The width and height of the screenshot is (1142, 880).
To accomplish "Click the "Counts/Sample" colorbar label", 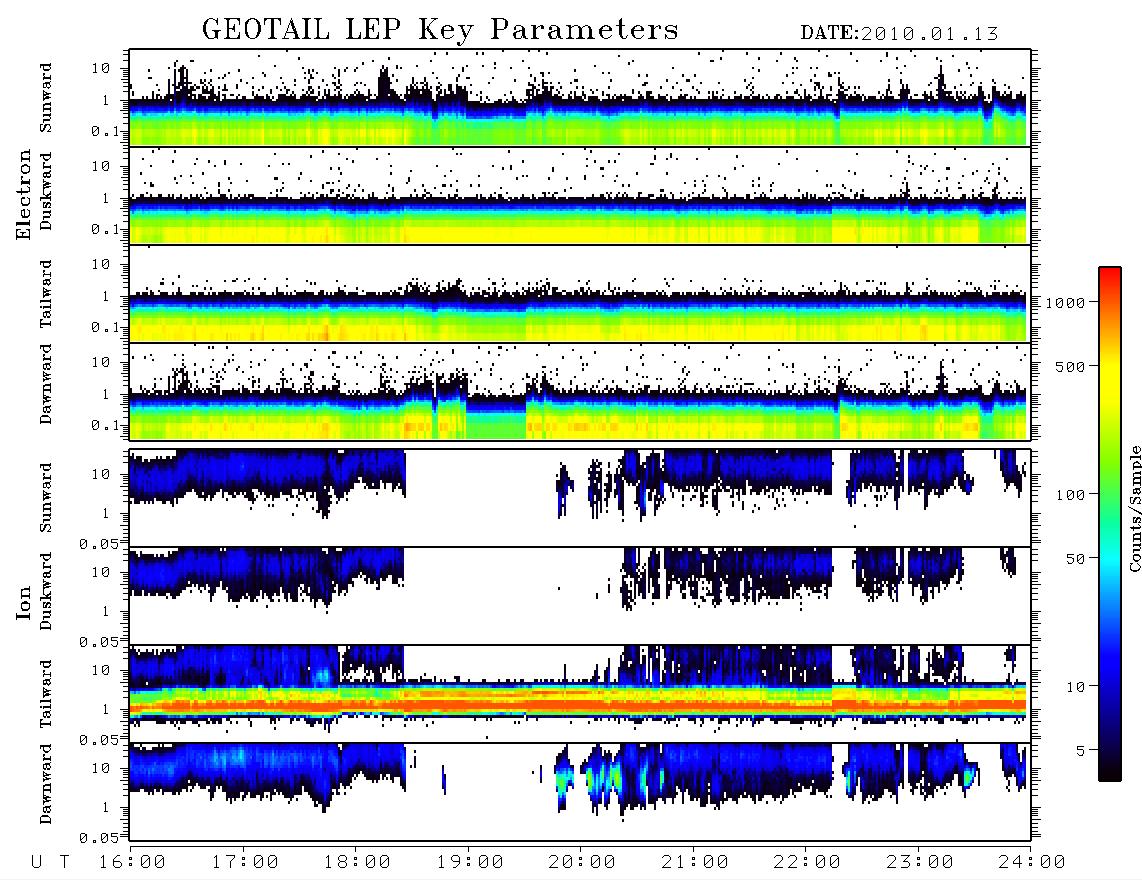I will pos(1134,508).
